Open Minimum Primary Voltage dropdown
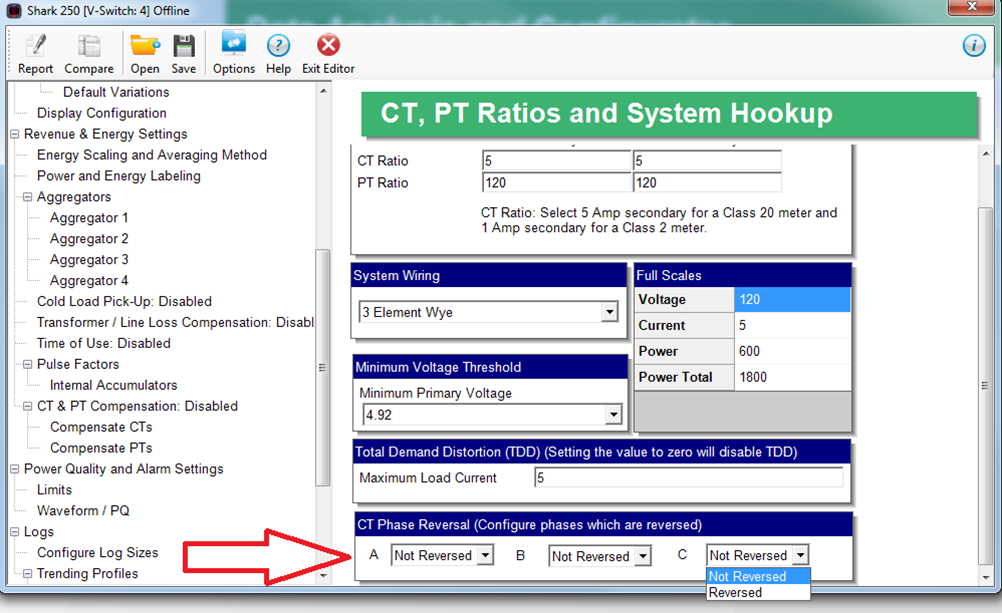The width and height of the screenshot is (1002, 613). 613,415
